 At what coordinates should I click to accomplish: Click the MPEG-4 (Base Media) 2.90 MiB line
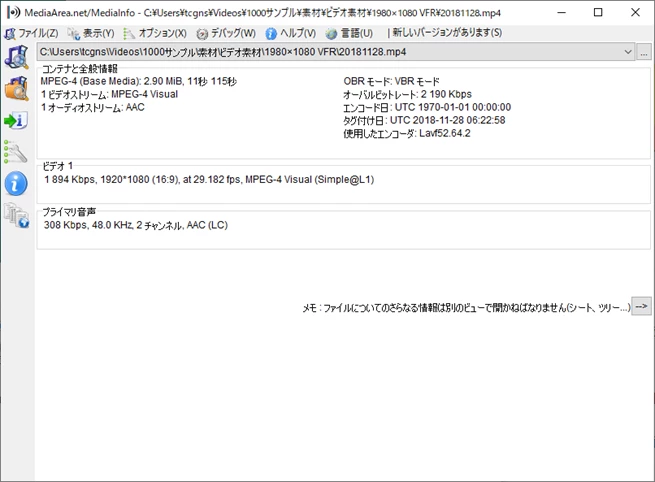pyautogui.click(x=139, y=81)
